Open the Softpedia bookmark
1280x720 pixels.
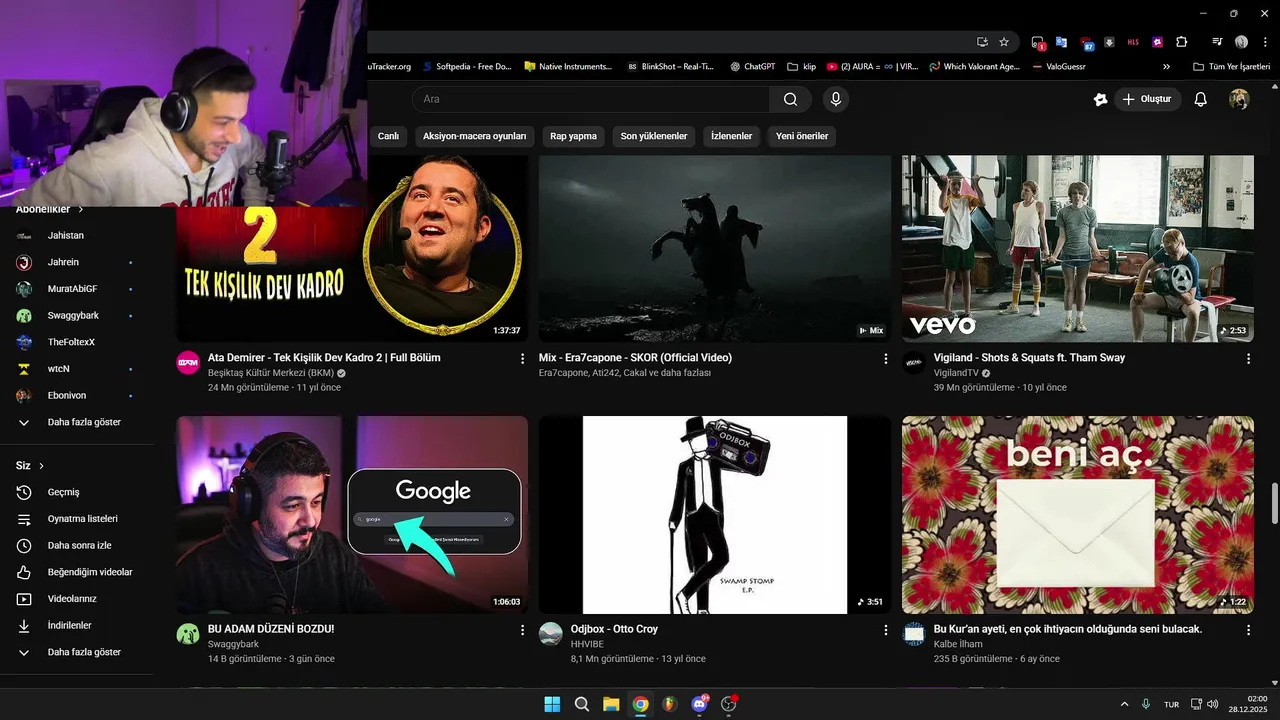(467, 67)
